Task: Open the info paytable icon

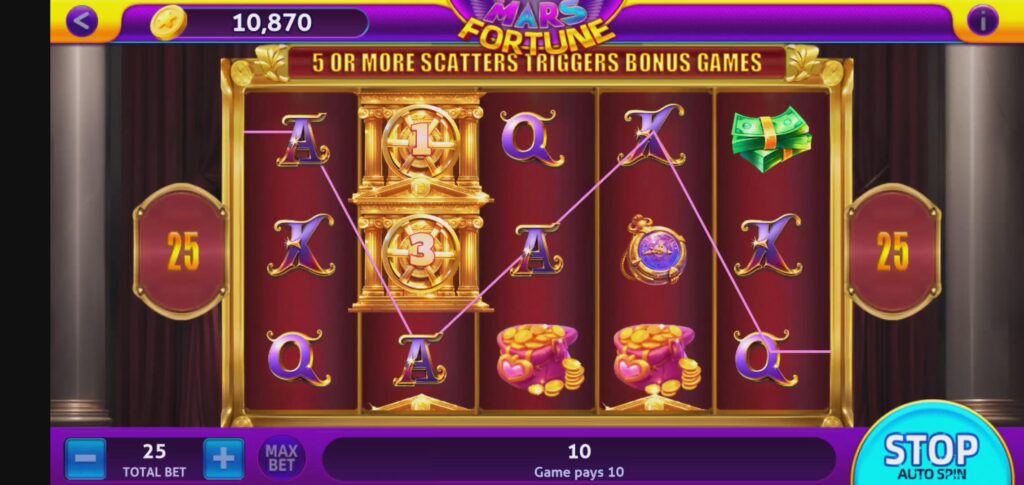Action: (982, 22)
